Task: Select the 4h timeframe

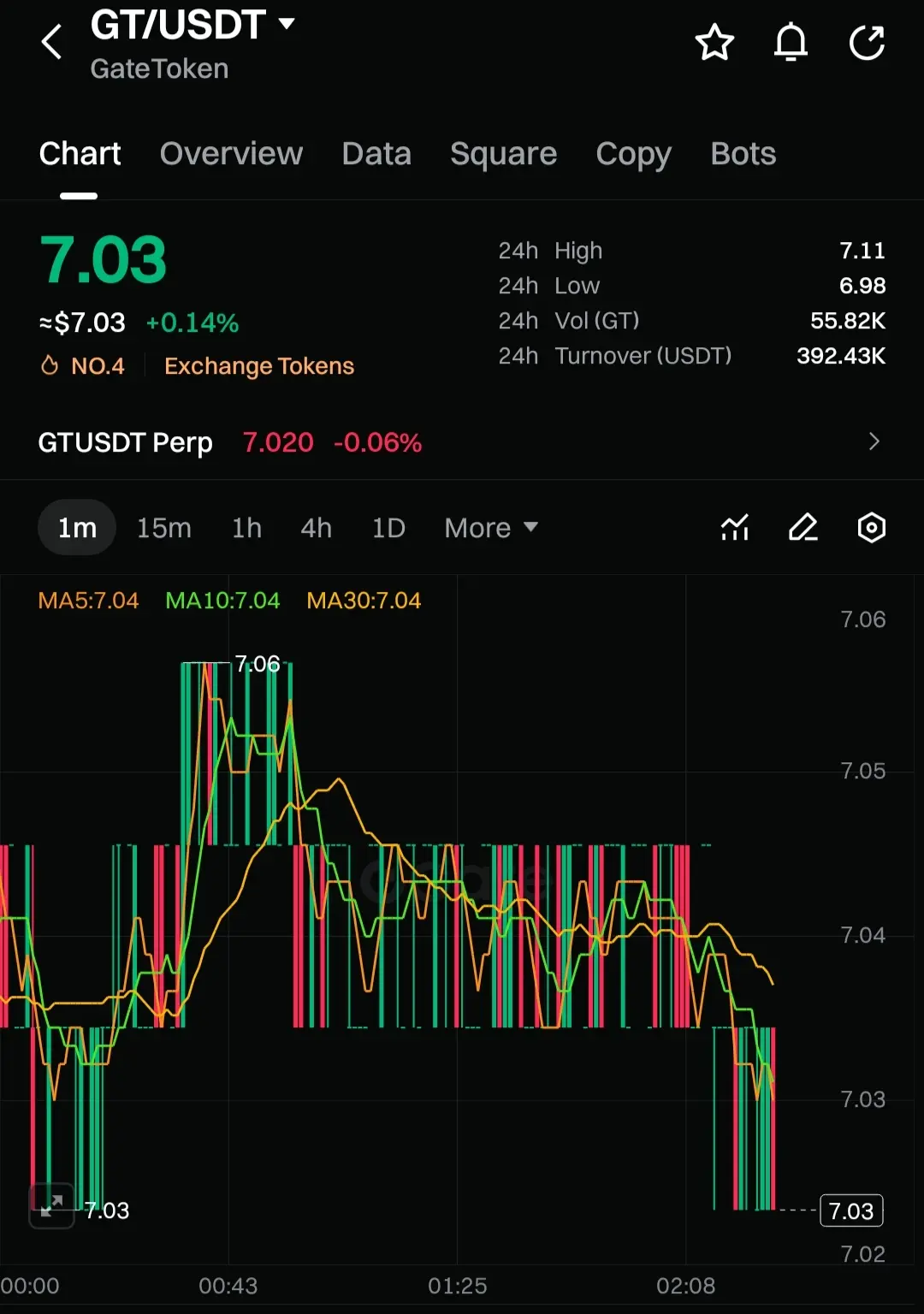Action: point(316,528)
